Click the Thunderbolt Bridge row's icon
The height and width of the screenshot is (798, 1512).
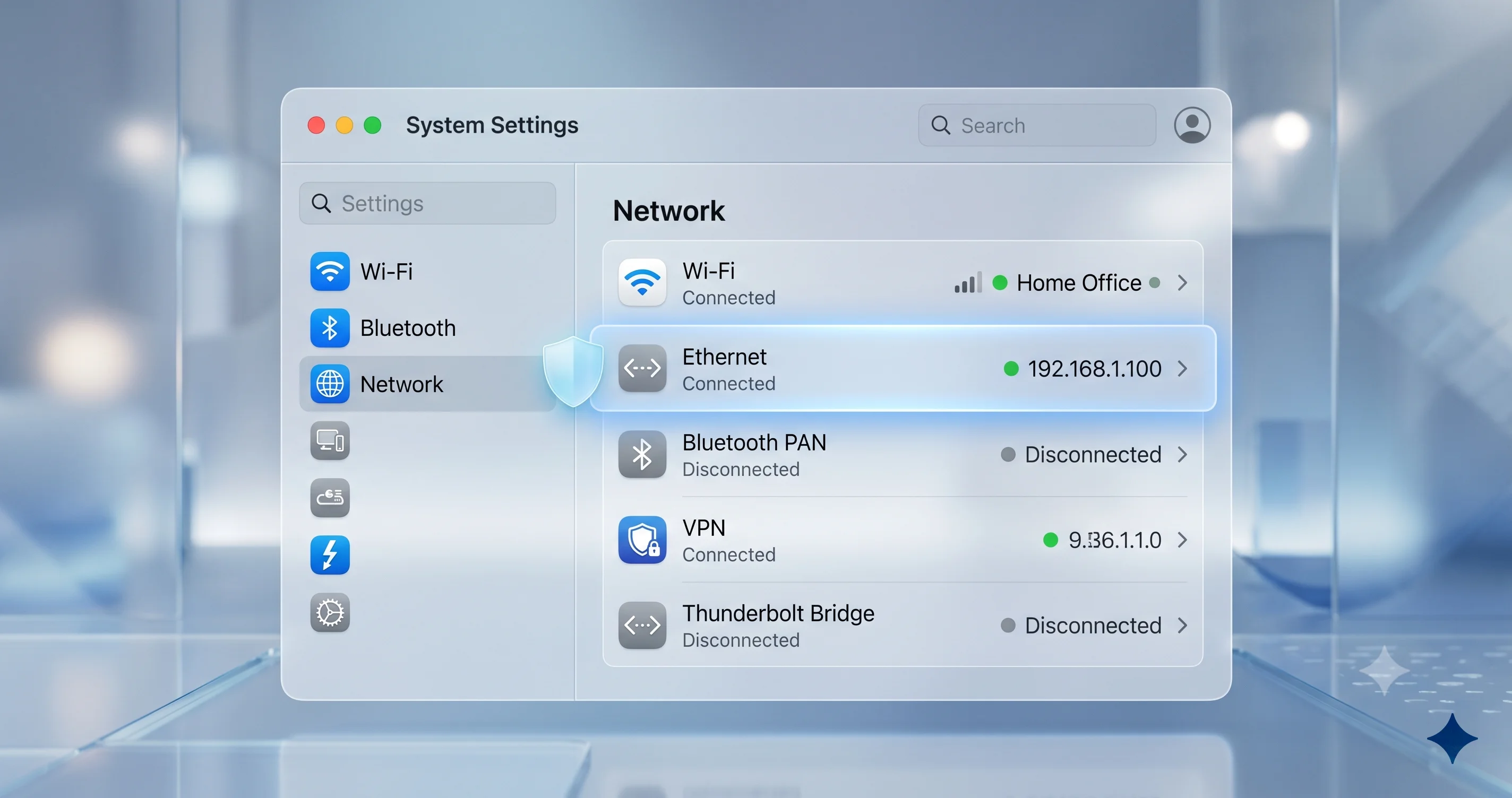coord(642,626)
